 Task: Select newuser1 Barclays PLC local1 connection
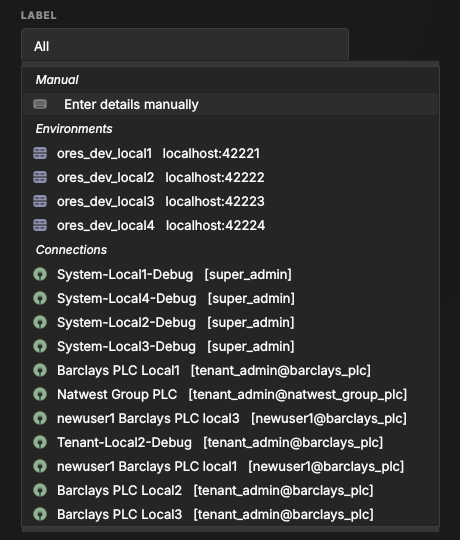[x=231, y=467]
